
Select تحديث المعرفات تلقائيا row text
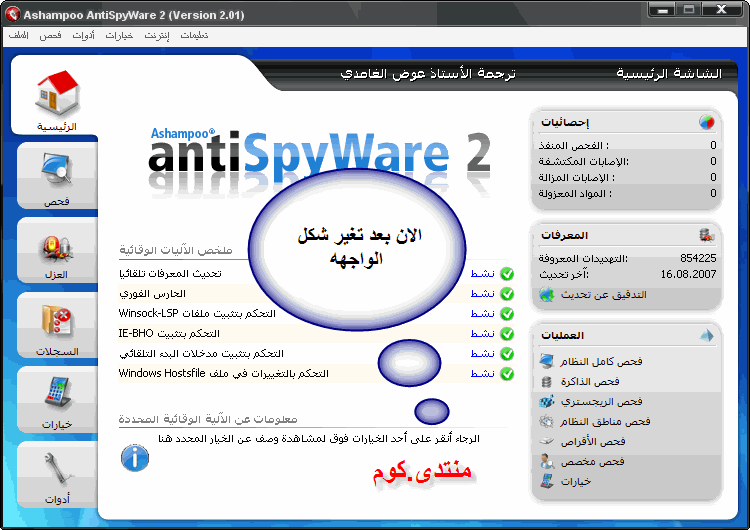click(170, 274)
